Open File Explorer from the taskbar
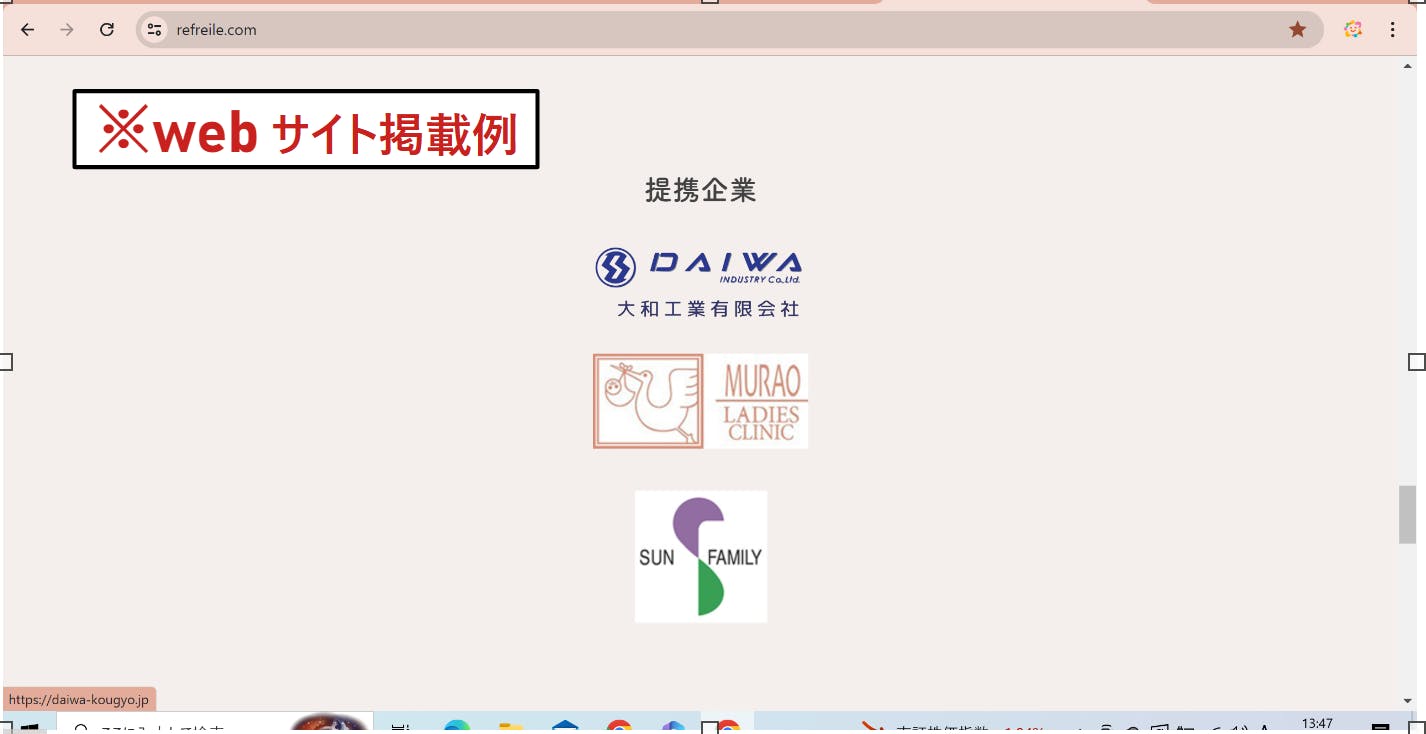 [511, 727]
